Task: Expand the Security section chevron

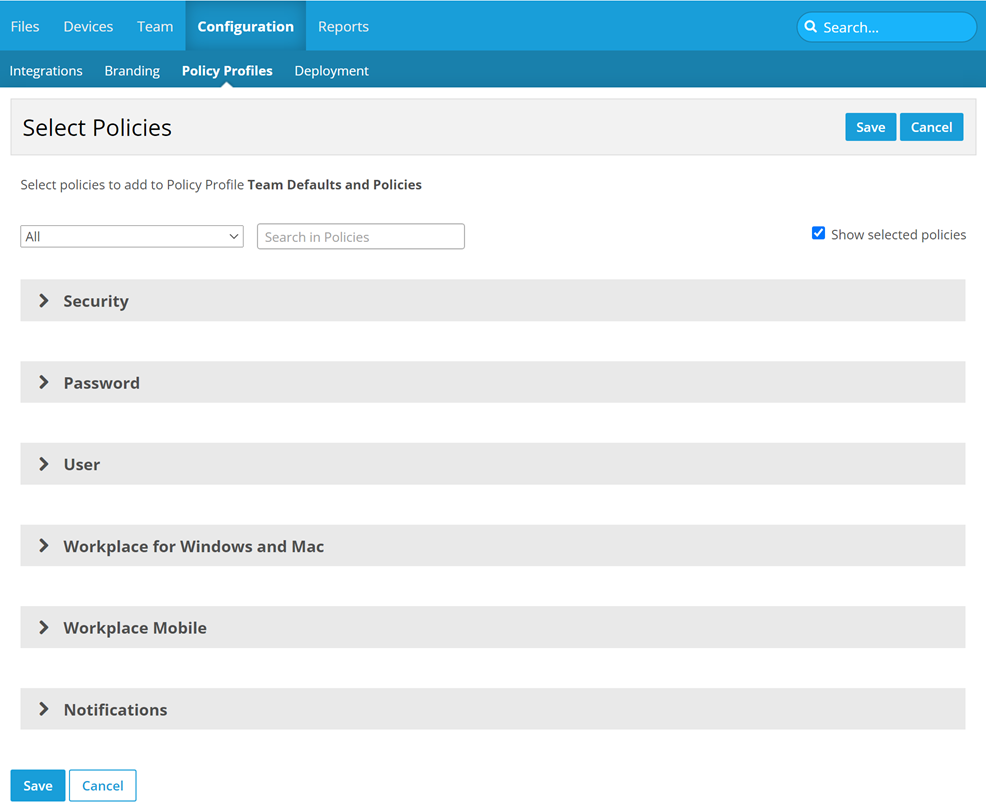Action: pyautogui.click(x=44, y=301)
